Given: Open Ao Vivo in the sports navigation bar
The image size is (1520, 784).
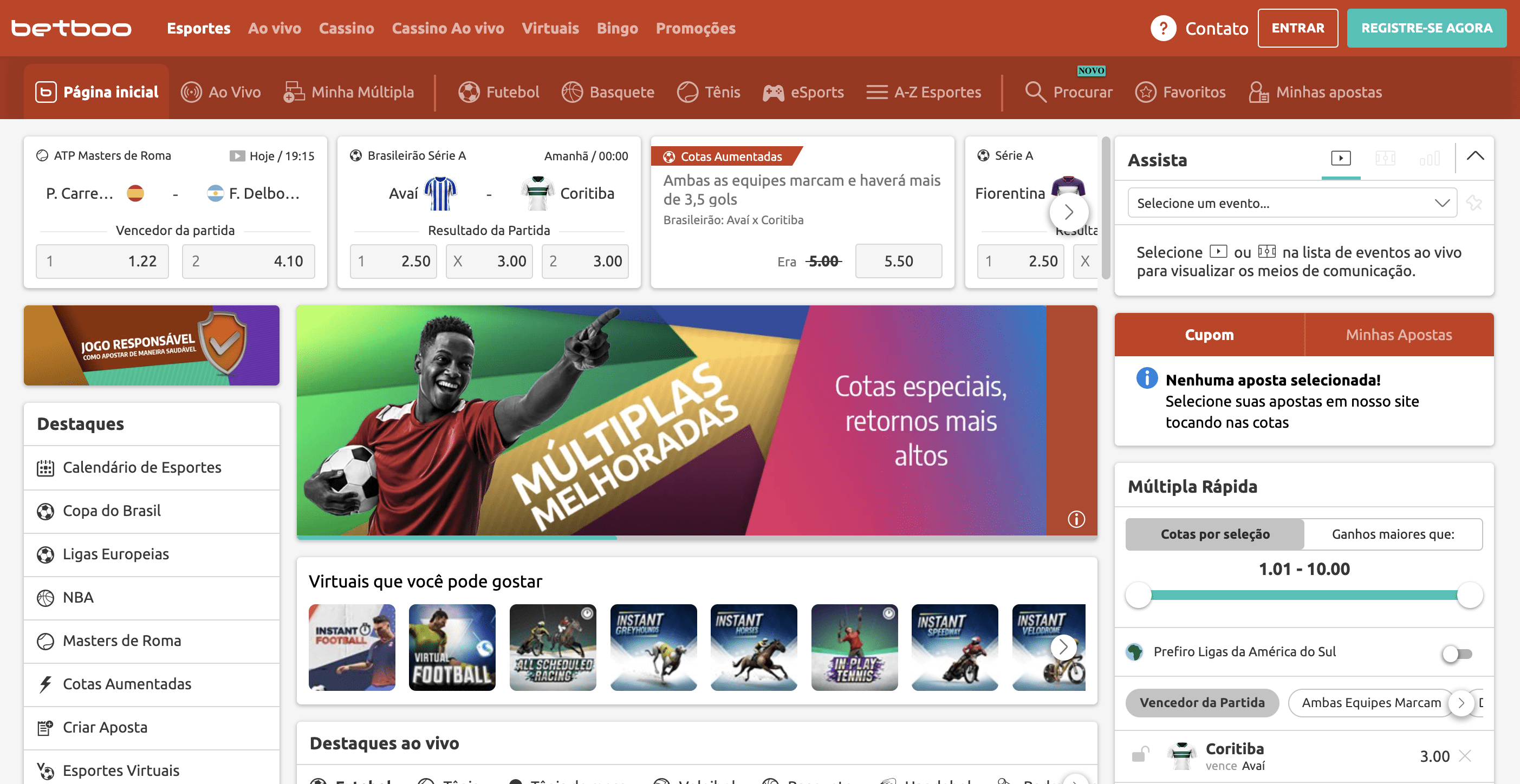Looking at the screenshot, I should click(220, 92).
